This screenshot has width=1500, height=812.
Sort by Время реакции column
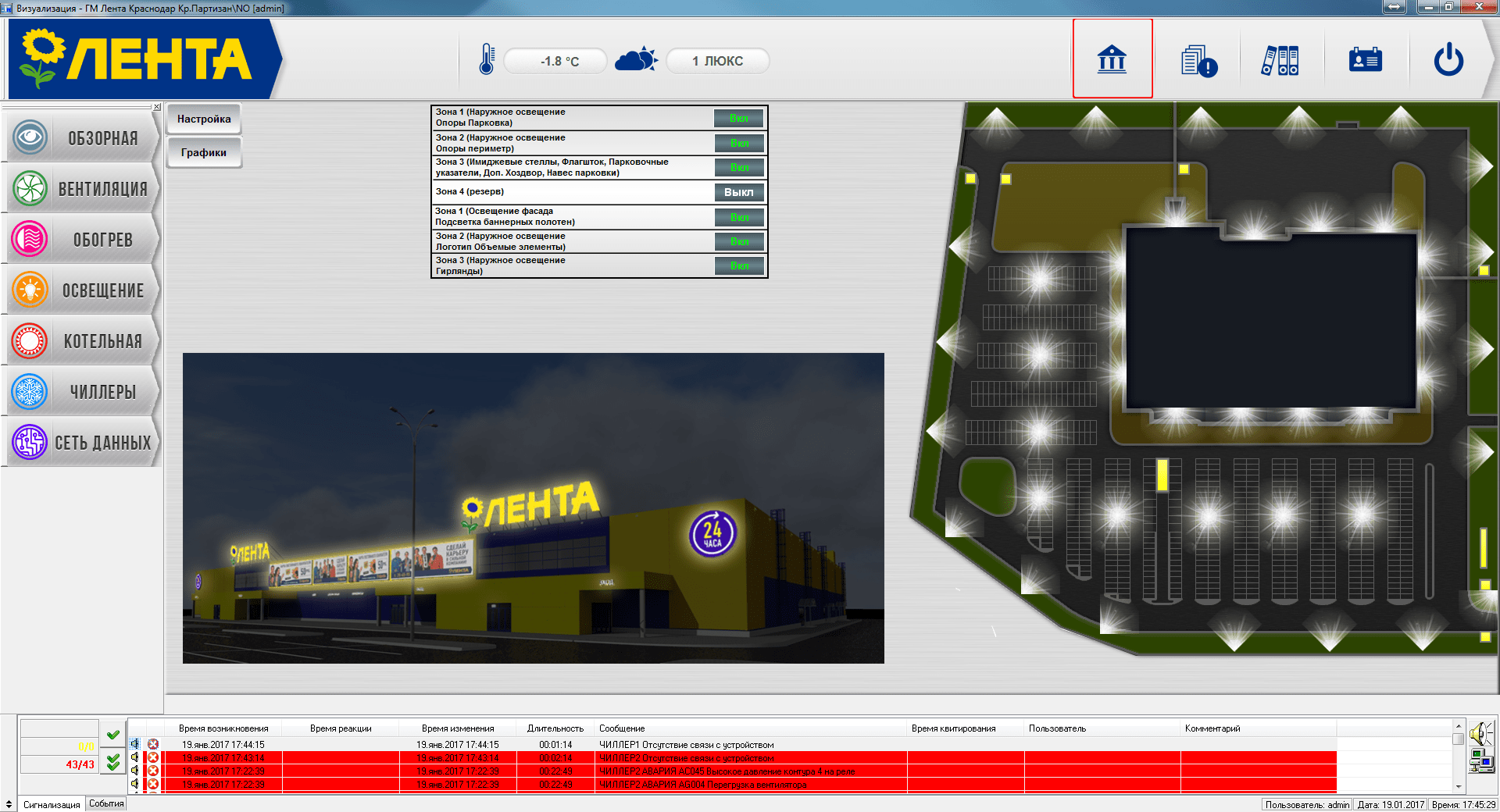(341, 728)
